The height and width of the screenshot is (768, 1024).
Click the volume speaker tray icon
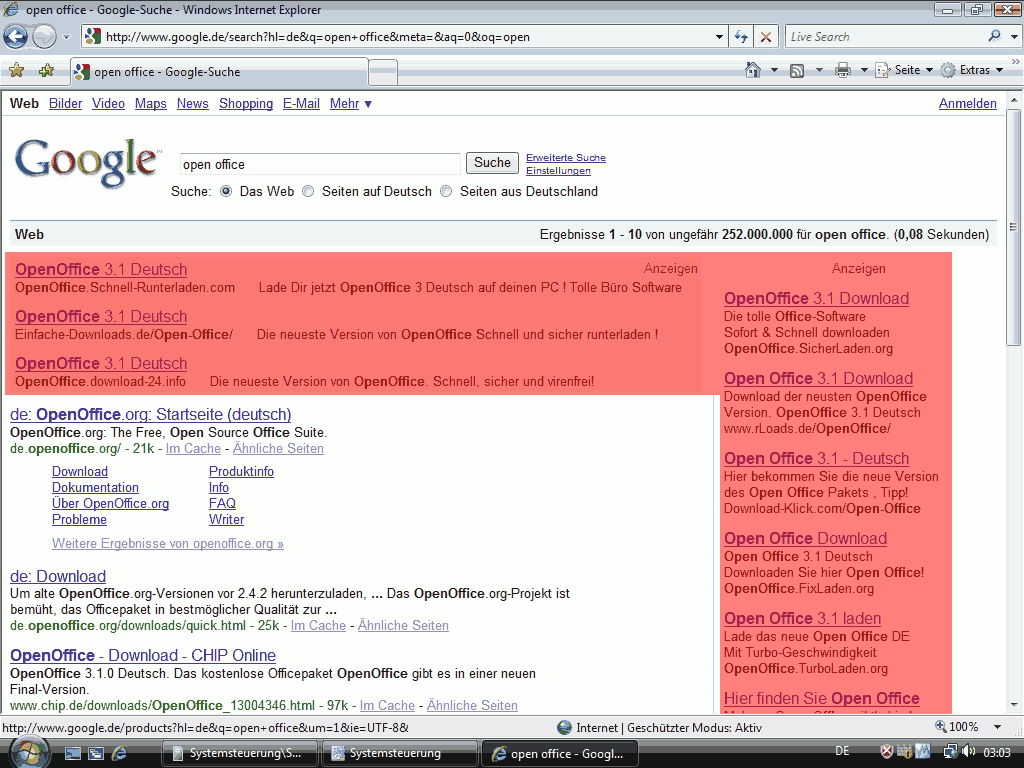(x=968, y=752)
